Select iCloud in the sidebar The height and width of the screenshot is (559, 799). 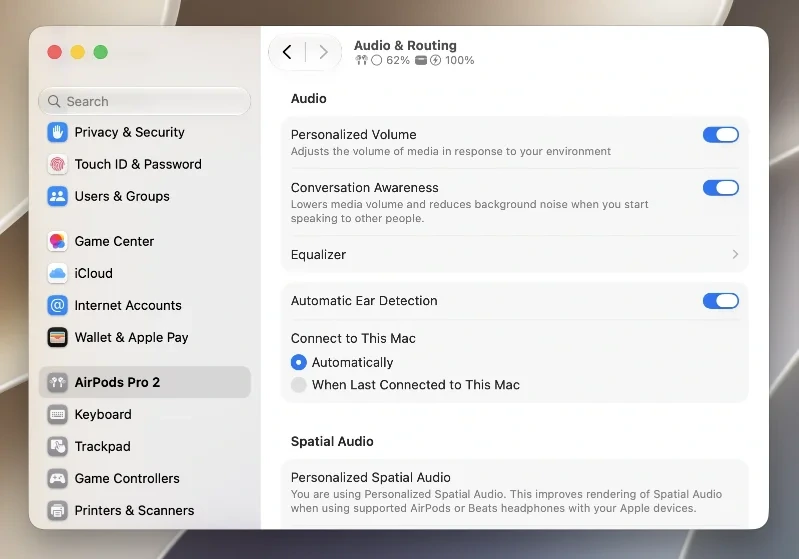point(145,273)
